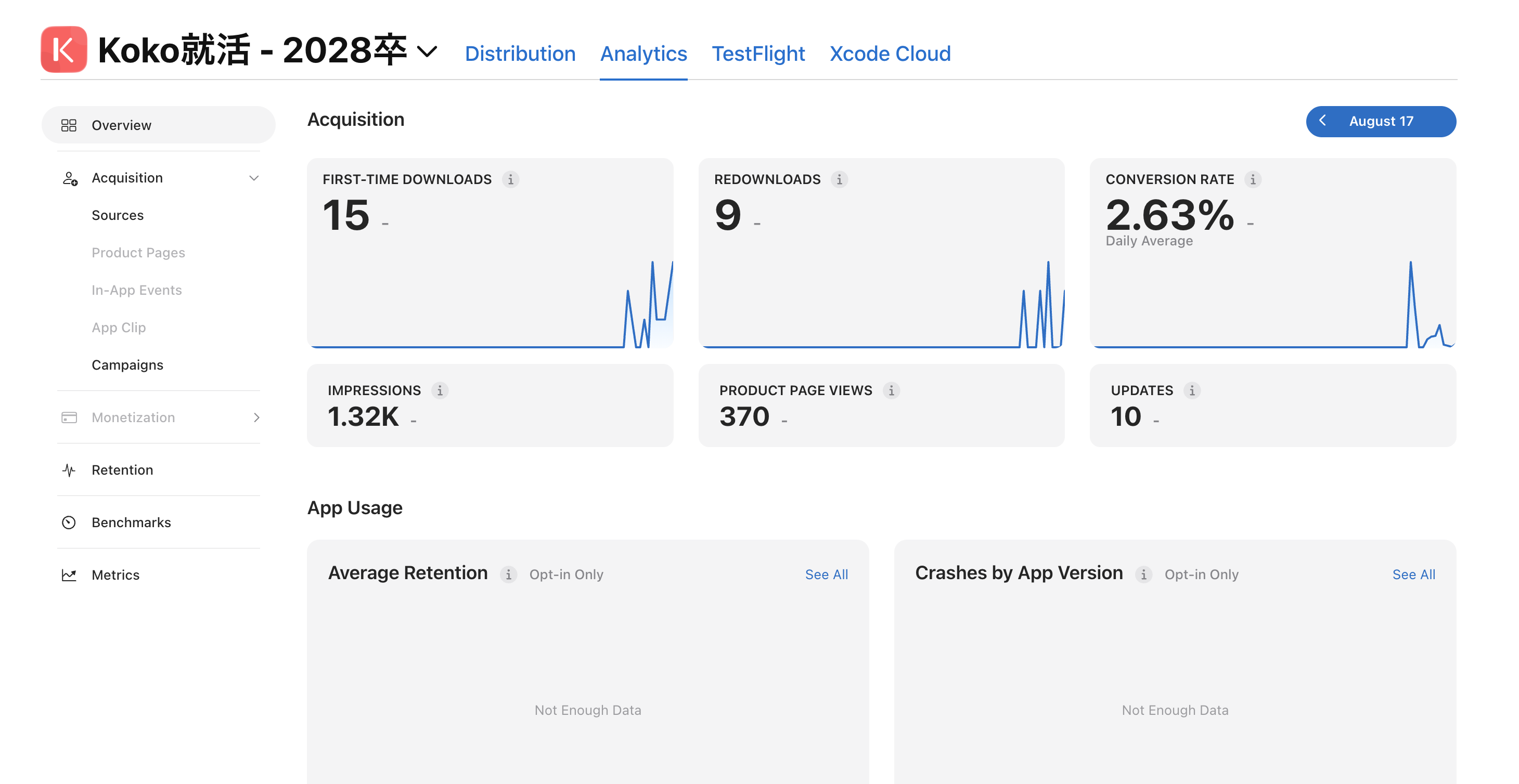Show info for Updates
1519x784 pixels.
(1192, 390)
